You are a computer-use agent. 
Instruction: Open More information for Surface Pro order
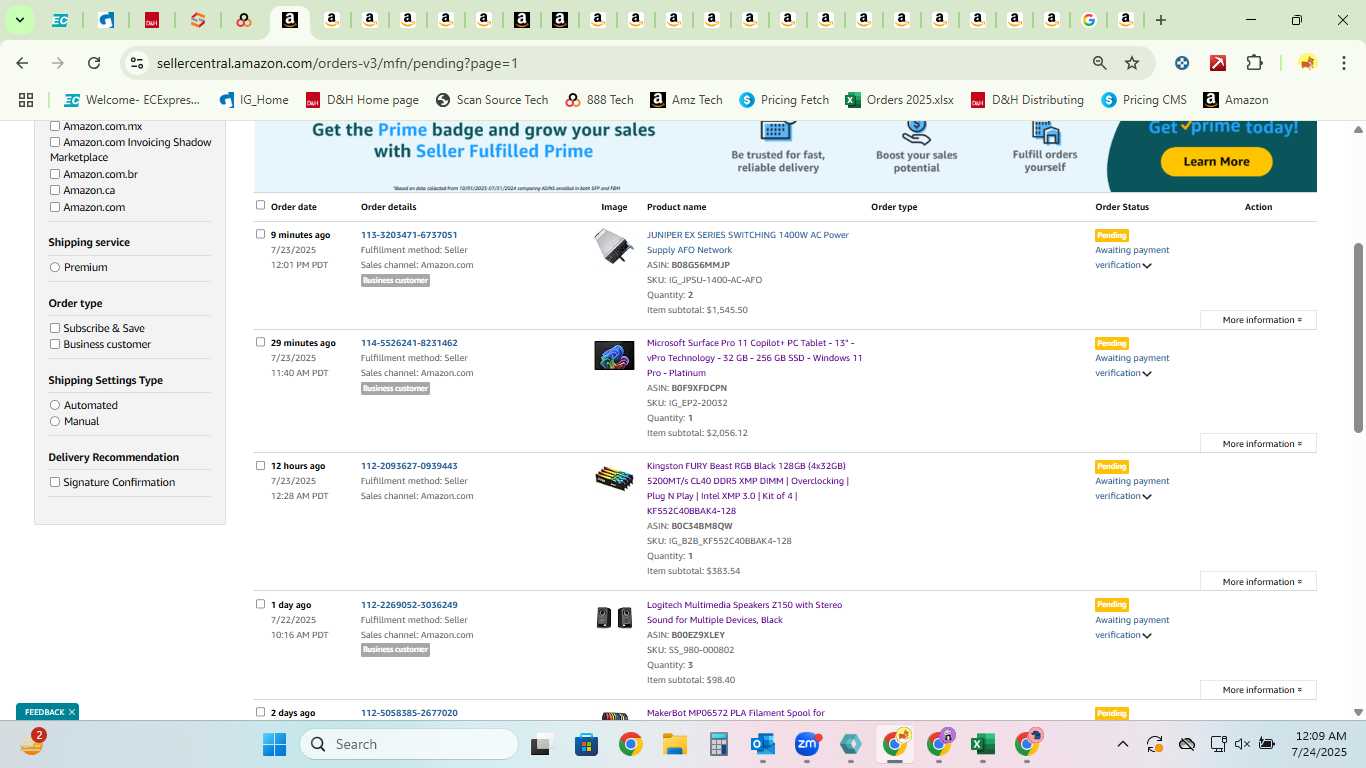tap(1258, 443)
